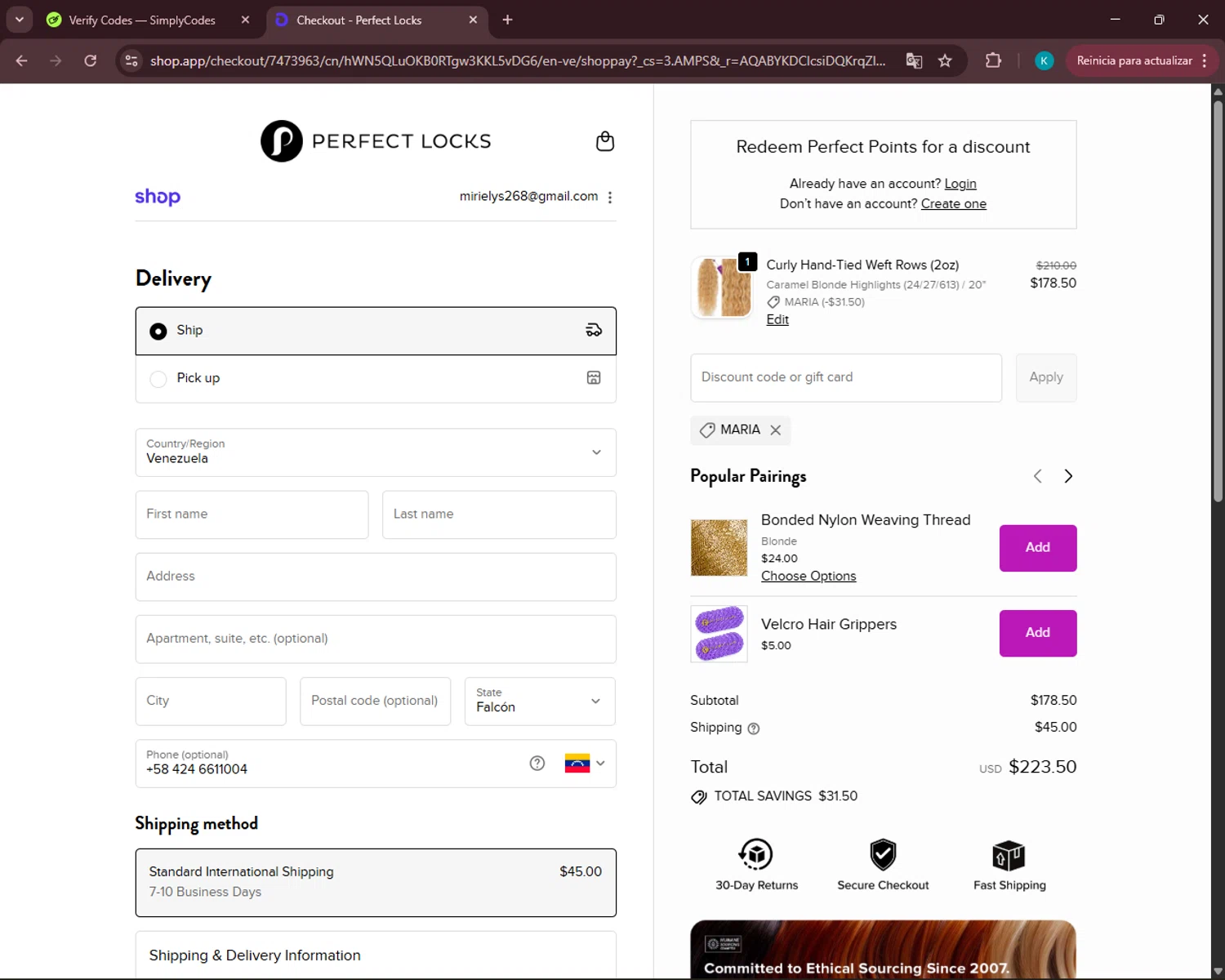Click the Login link
This screenshot has height=980, width=1225.
click(960, 184)
